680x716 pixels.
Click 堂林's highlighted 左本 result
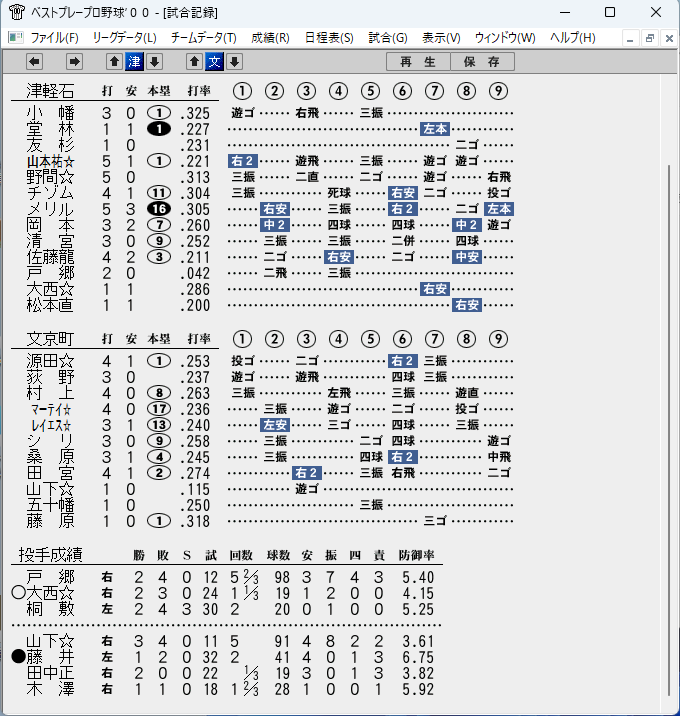point(435,129)
